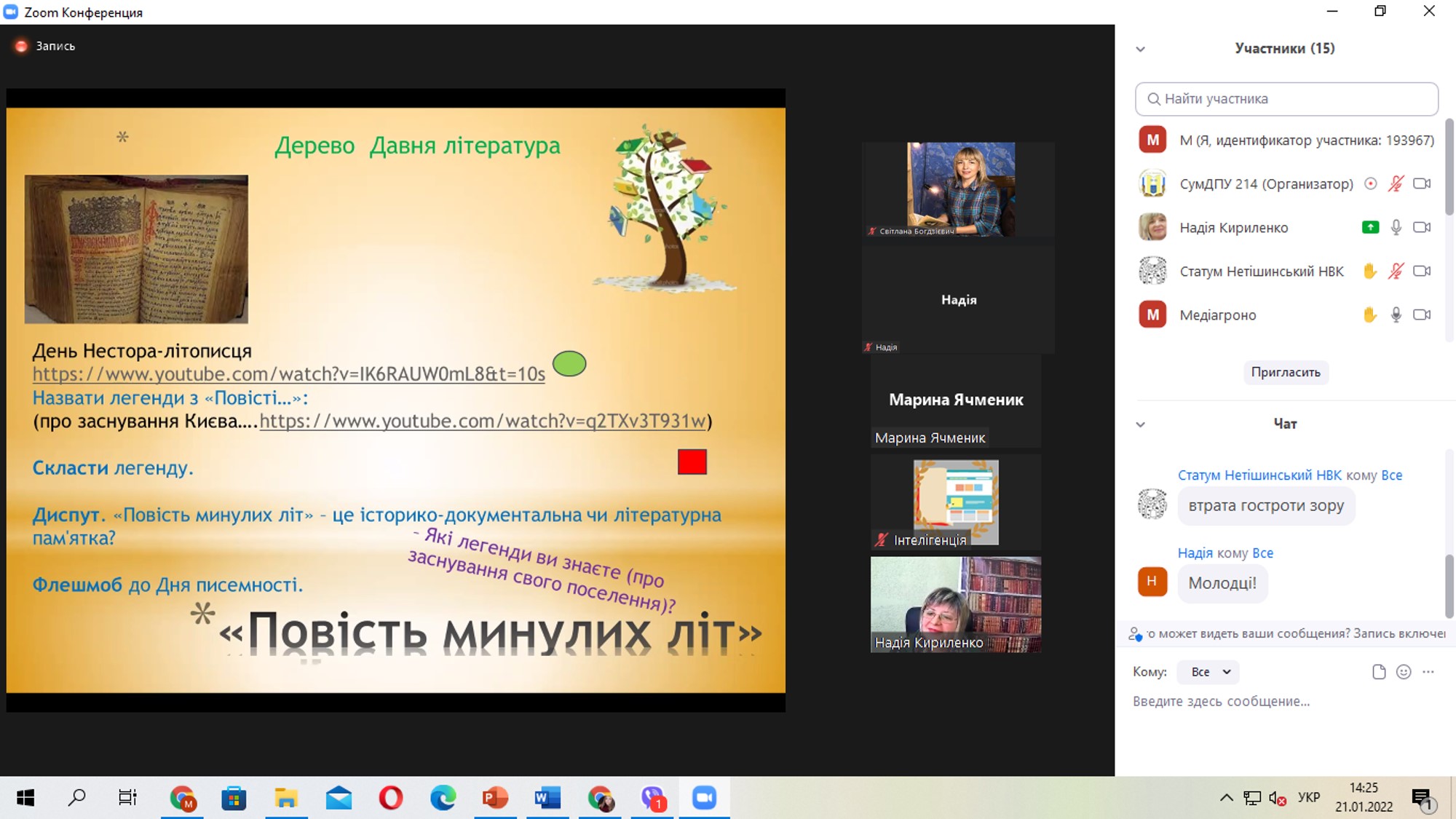Open the emoji picker in chat
The height and width of the screenshot is (819, 1456).
1404,672
